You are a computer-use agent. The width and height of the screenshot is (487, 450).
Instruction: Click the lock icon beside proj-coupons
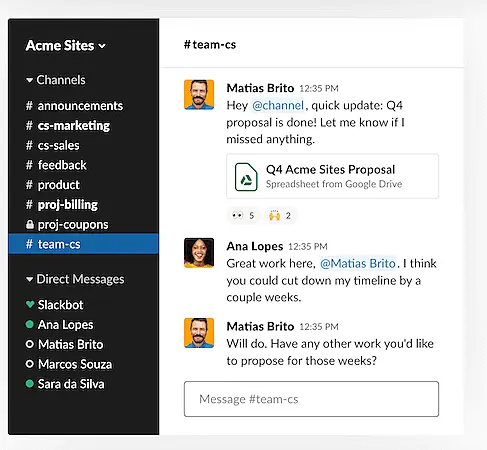point(30,224)
